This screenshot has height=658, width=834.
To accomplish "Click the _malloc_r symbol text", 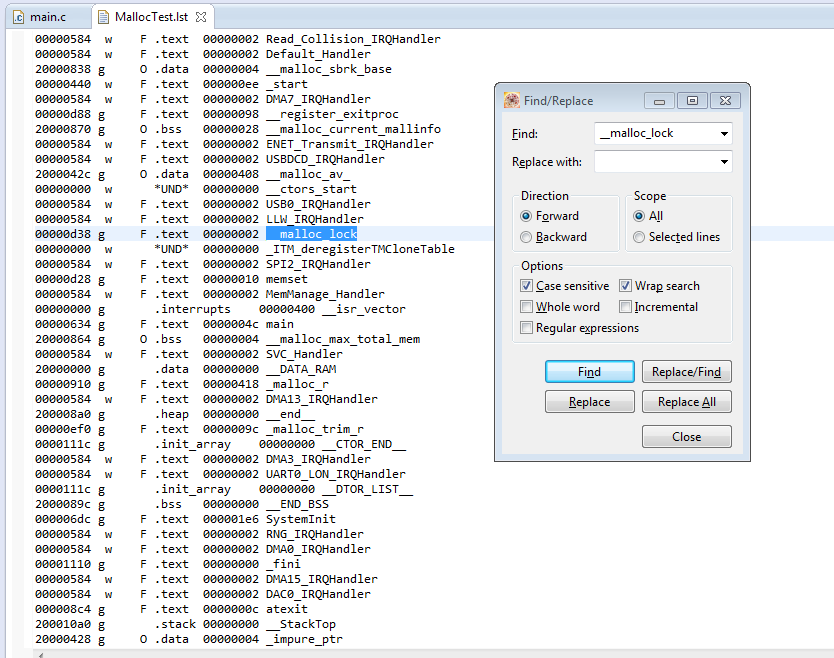I will click(297, 384).
